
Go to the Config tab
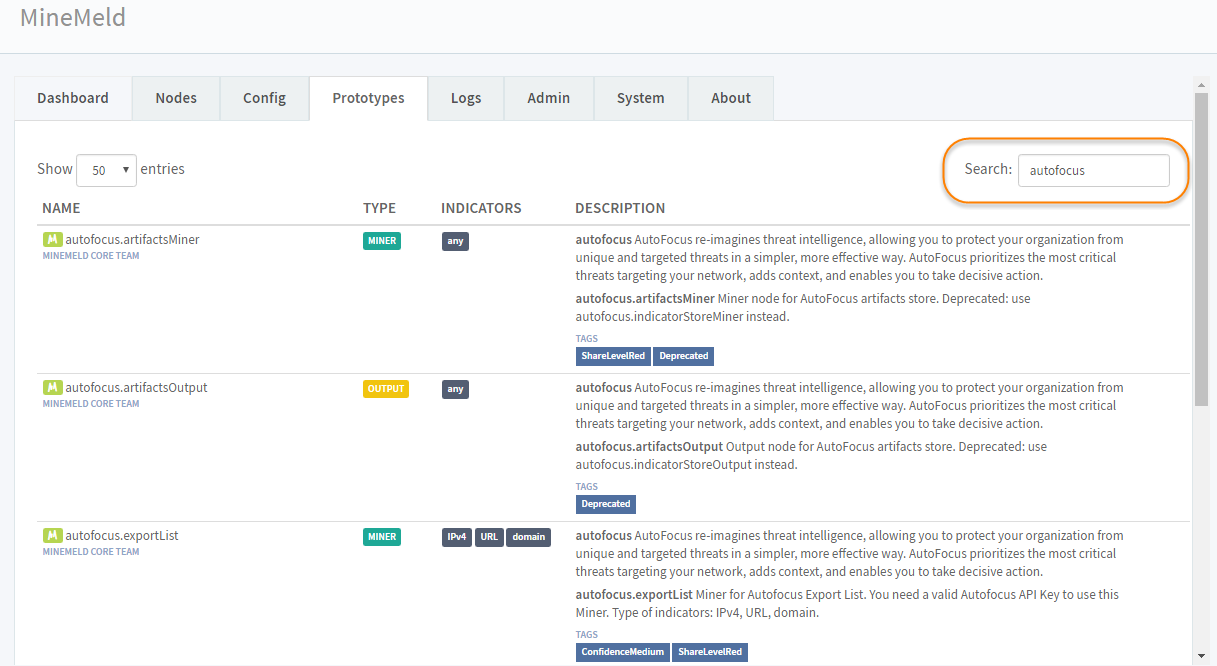tap(264, 98)
